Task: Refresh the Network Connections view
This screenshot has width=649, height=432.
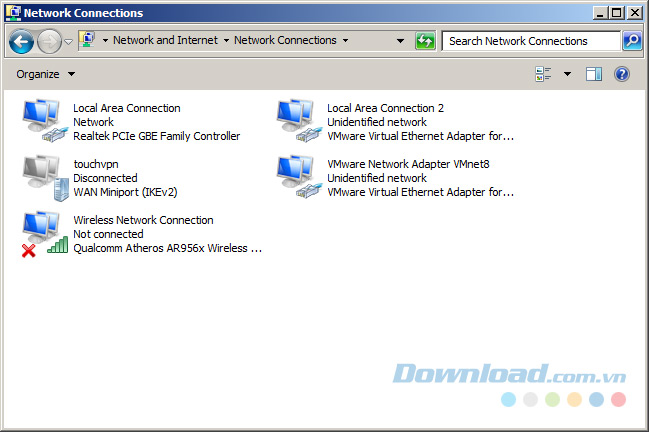Action: tap(425, 41)
